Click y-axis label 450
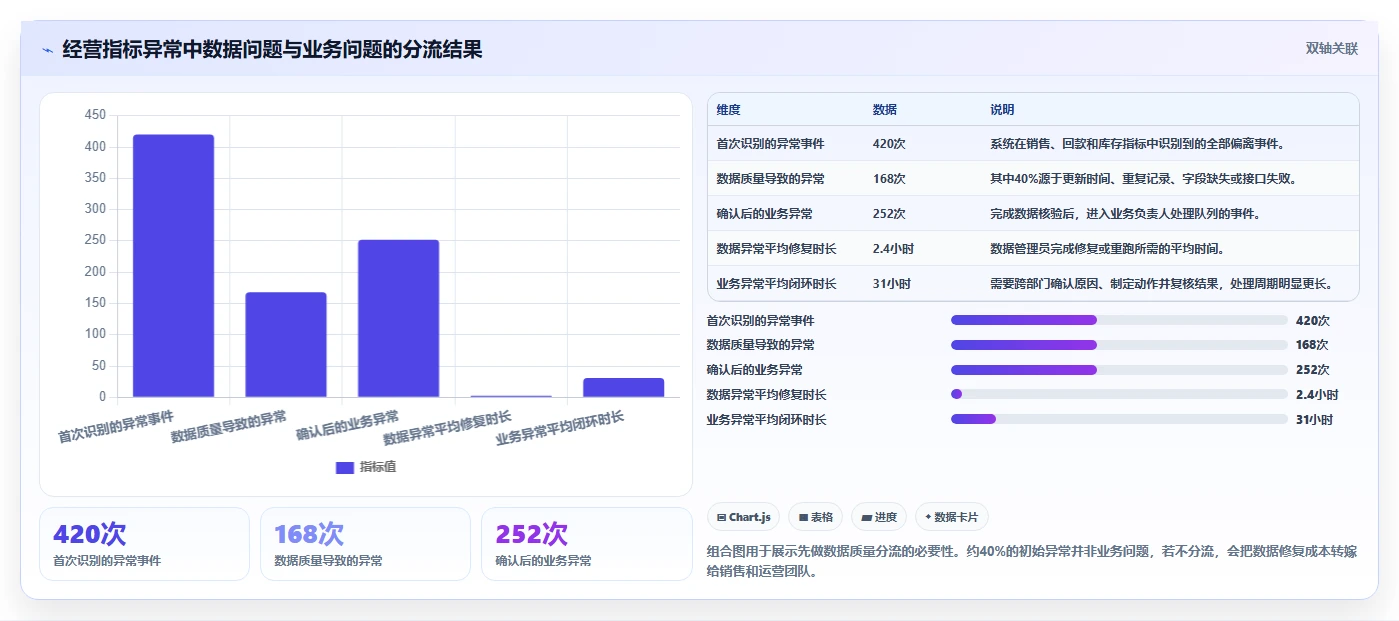Image resolution: width=1399 pixels, height=621 pixels. (x=95, y=115)
